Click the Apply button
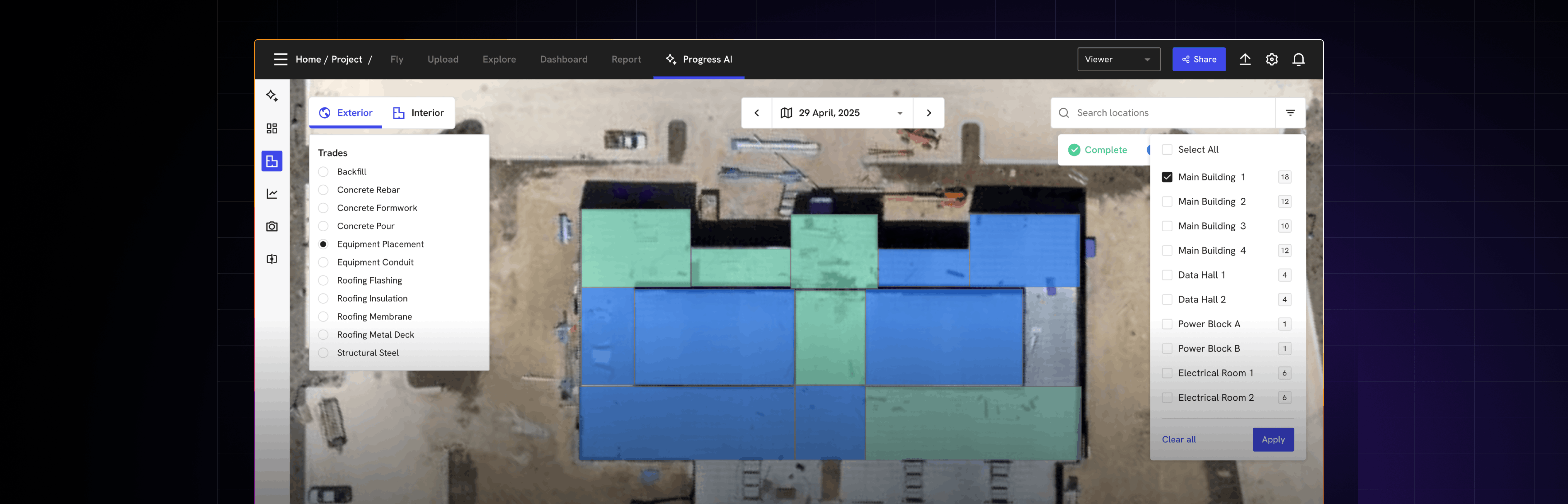Image resolution: width=1568 pixels, height=504 pixels. coord(1272,439)
